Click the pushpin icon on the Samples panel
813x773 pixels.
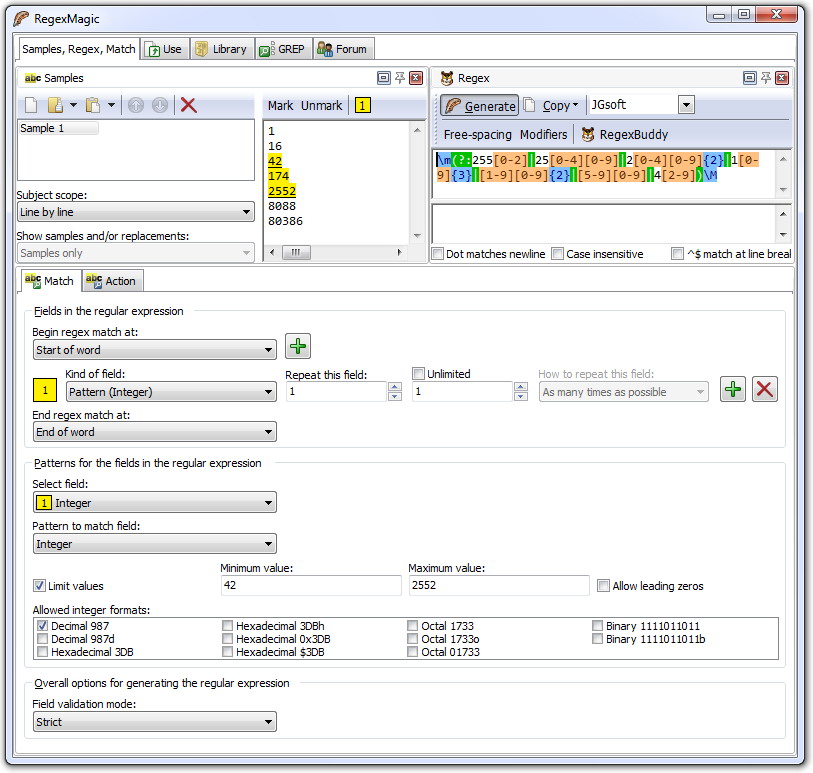pyautogui.click(x=399, y=78)
